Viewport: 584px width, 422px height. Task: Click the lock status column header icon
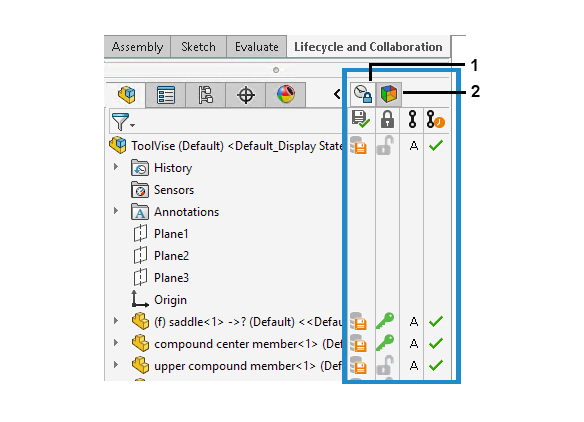pos(387,119)
